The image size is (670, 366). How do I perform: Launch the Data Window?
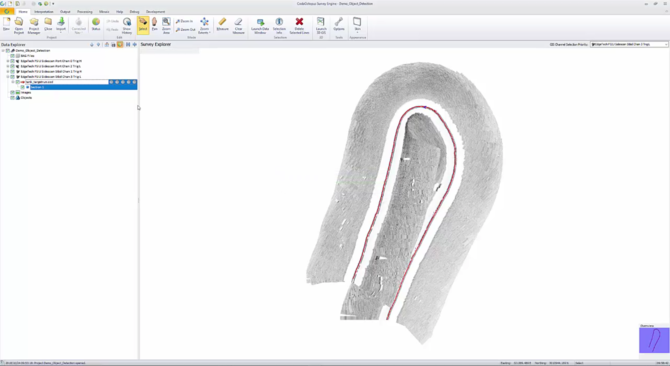pyautogui.click(x=260, y=26)
